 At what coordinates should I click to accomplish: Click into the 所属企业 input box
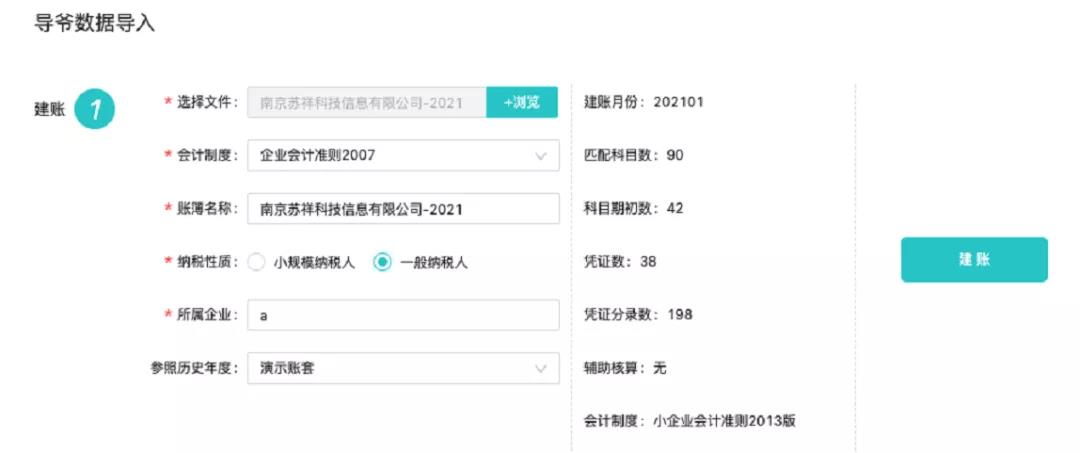click(402, 315)
